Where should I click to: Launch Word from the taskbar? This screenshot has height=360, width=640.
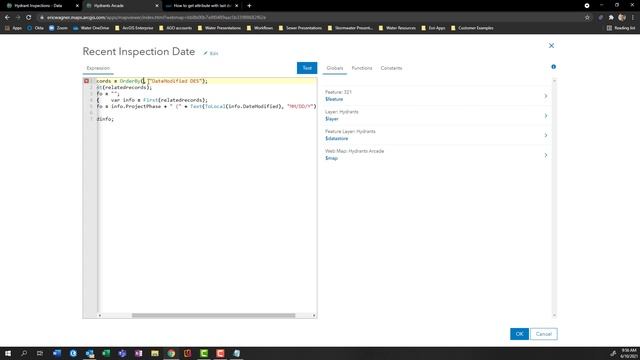[x=57, y=353]
